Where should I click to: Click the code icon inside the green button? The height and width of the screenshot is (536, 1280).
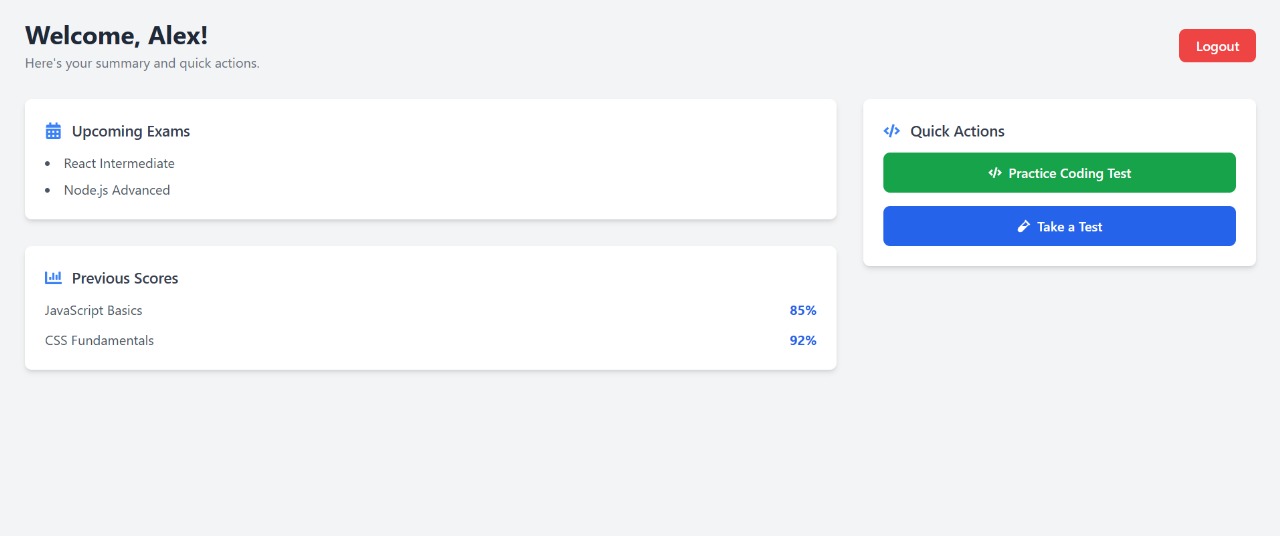(x=995, y=173)
